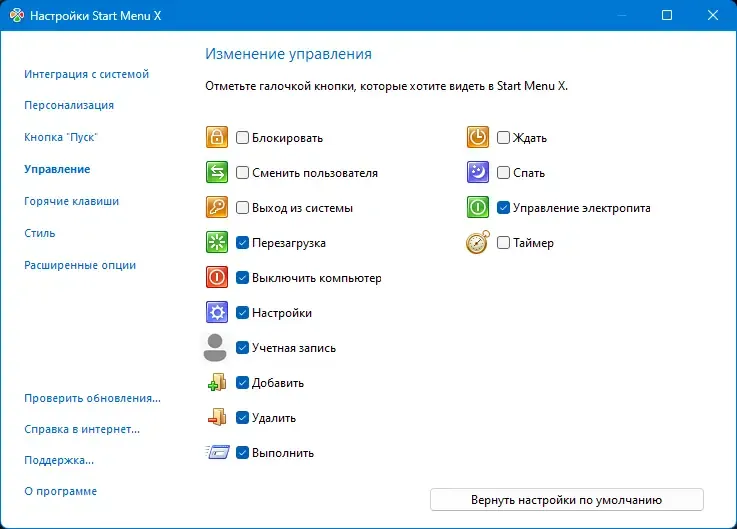Viewport: 737px width, 529px height.
Task: Click the Отметьте галочкой кнопки instruction text
Action: coord(386,86)
